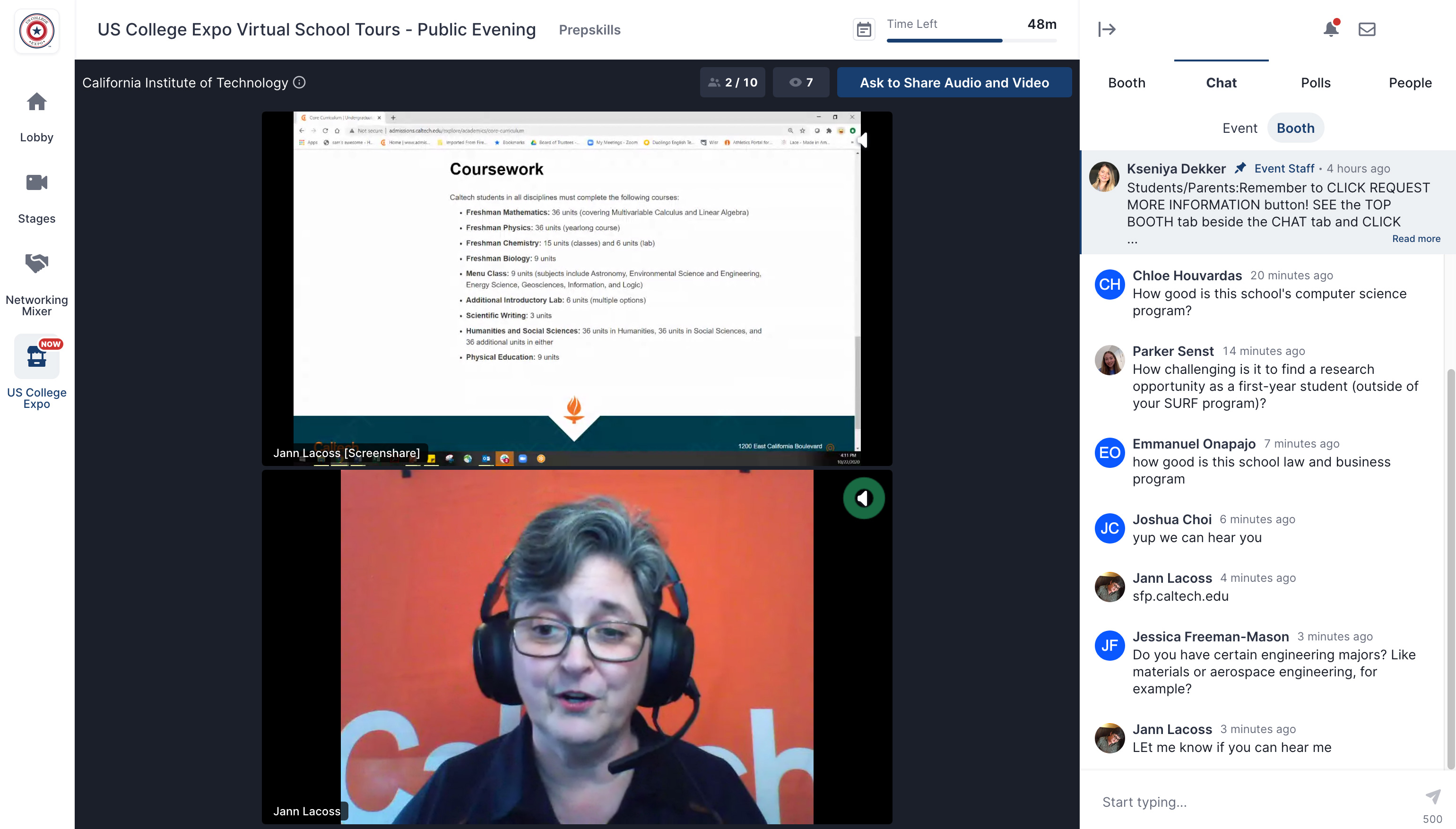Click the California Institute of Technology title

coord(185,83)
